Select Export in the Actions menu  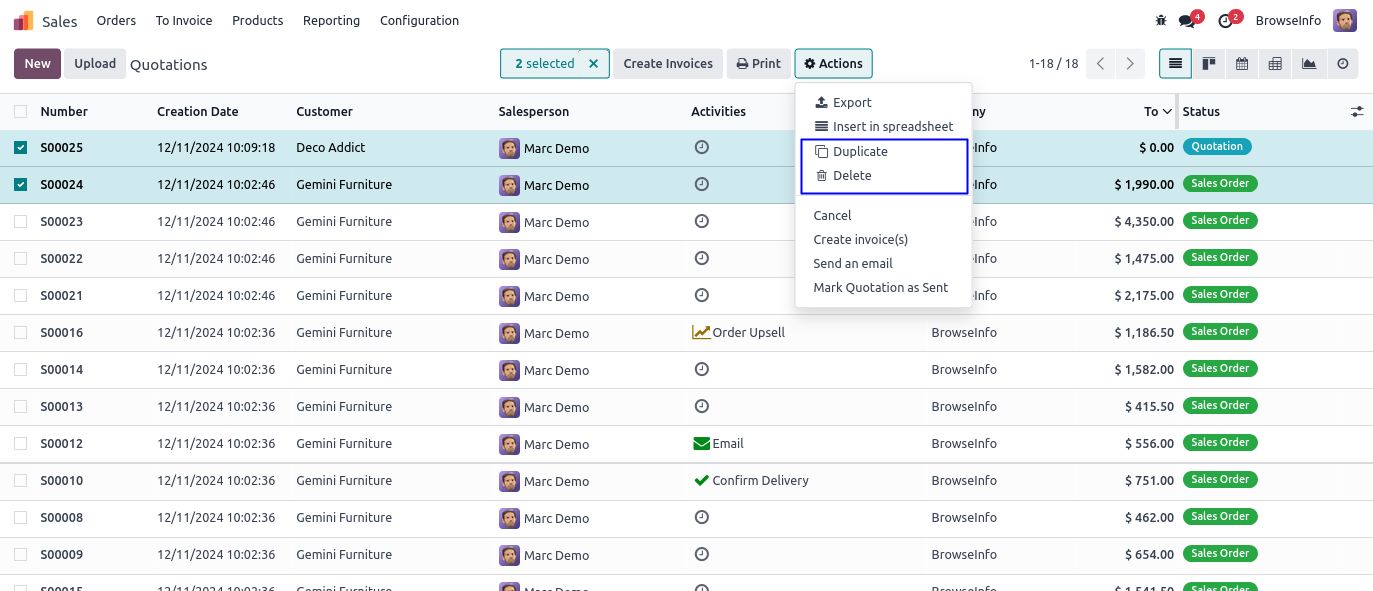pyautogui.click(x=851, y=103)
